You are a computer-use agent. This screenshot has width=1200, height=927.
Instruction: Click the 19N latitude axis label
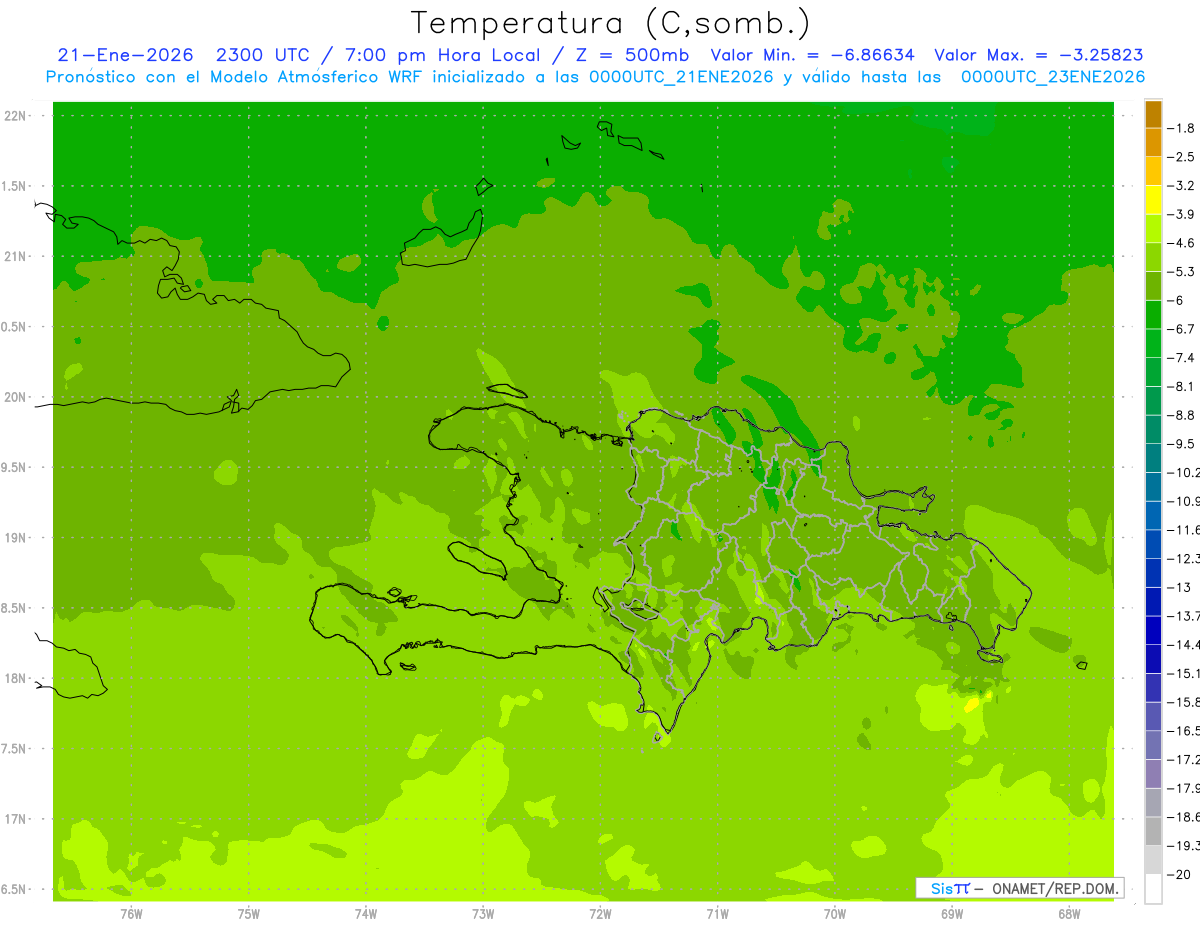[x=16, y=538]
